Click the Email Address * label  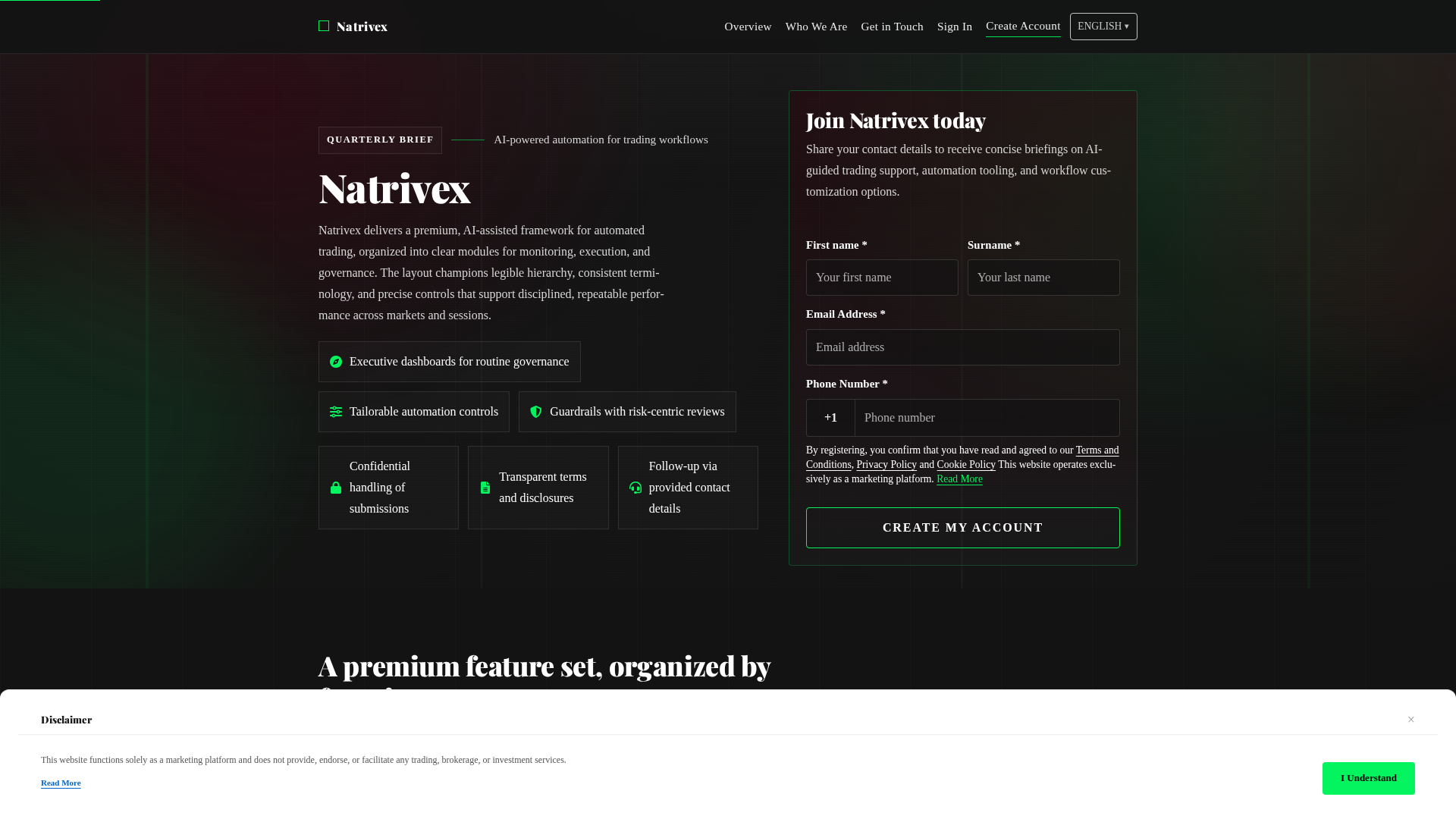[x=846, y=314]
